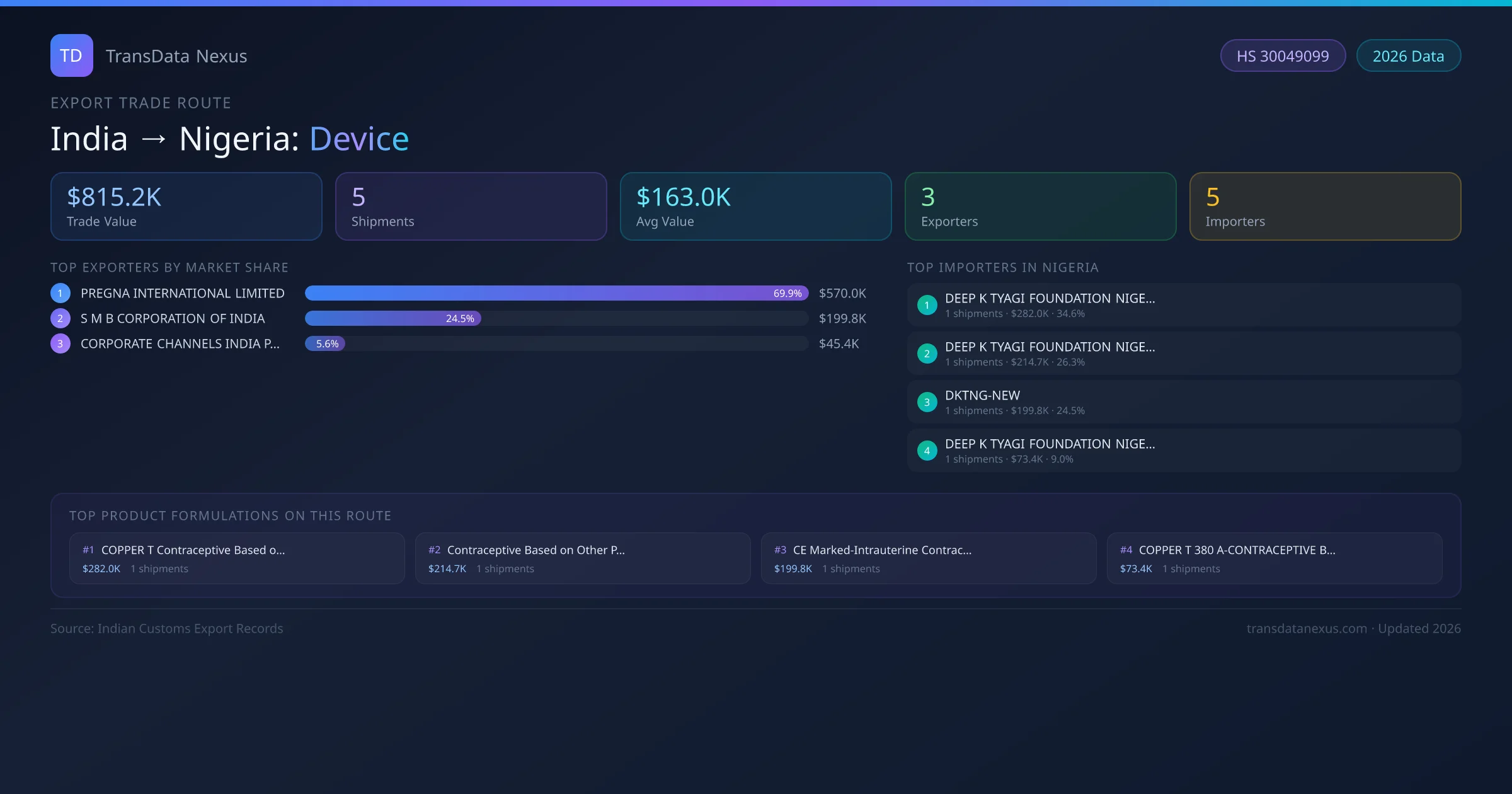The height and width of the screenshot is (794, 1512).
Task: Click green rank 2 importer badge
Action: pyautogui.click(x=927, y=354)
